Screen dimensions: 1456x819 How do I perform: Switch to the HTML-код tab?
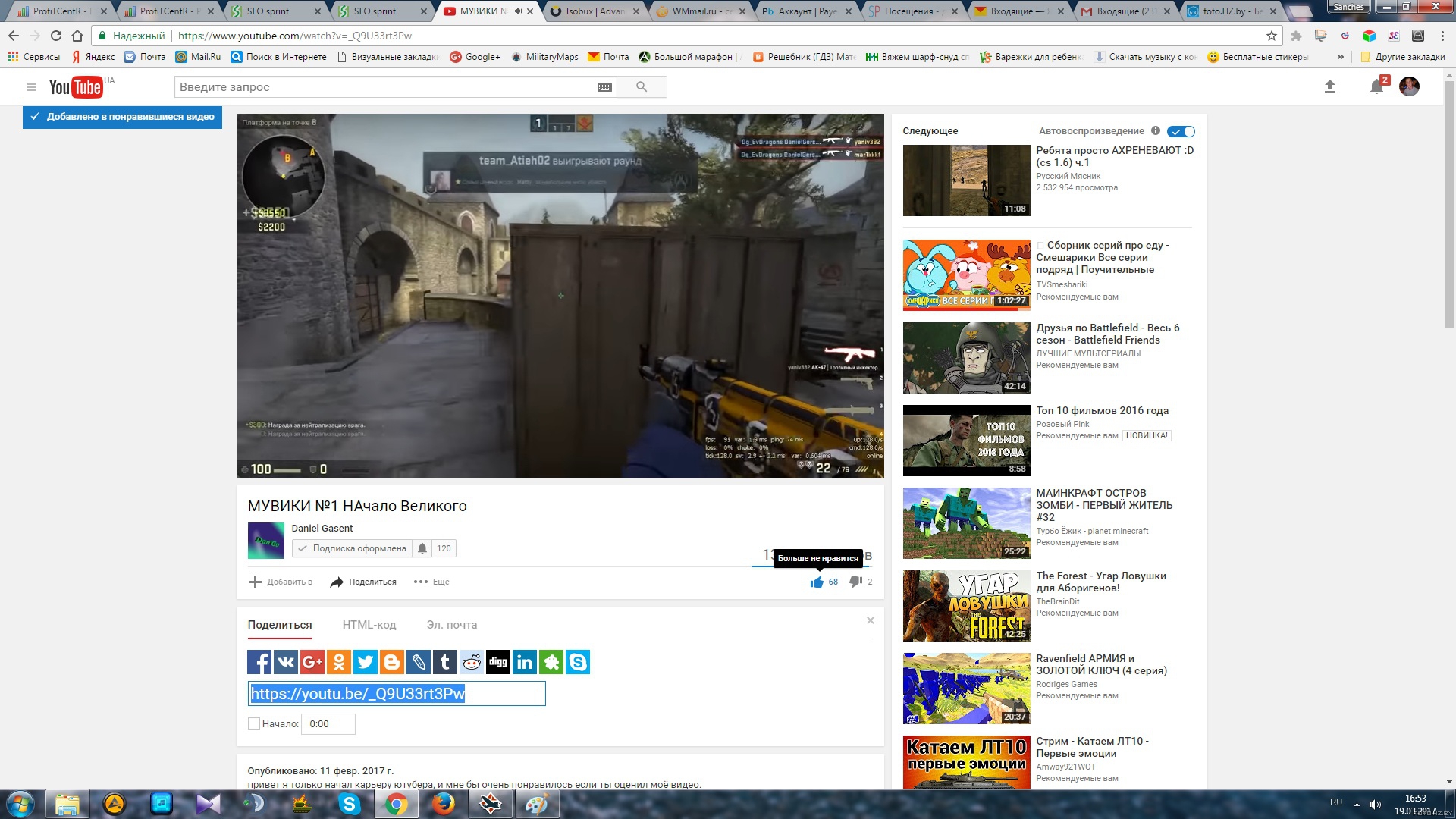coord(369,625)
